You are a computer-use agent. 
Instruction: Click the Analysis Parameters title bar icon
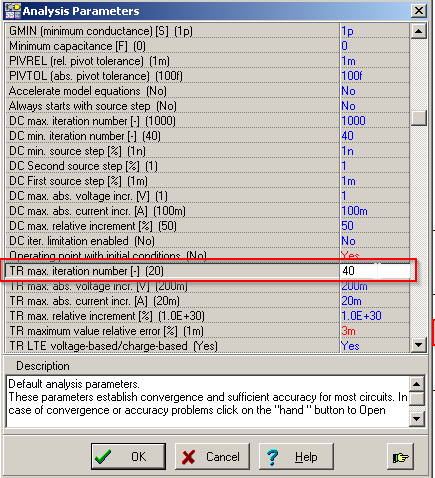pos(13,11)
